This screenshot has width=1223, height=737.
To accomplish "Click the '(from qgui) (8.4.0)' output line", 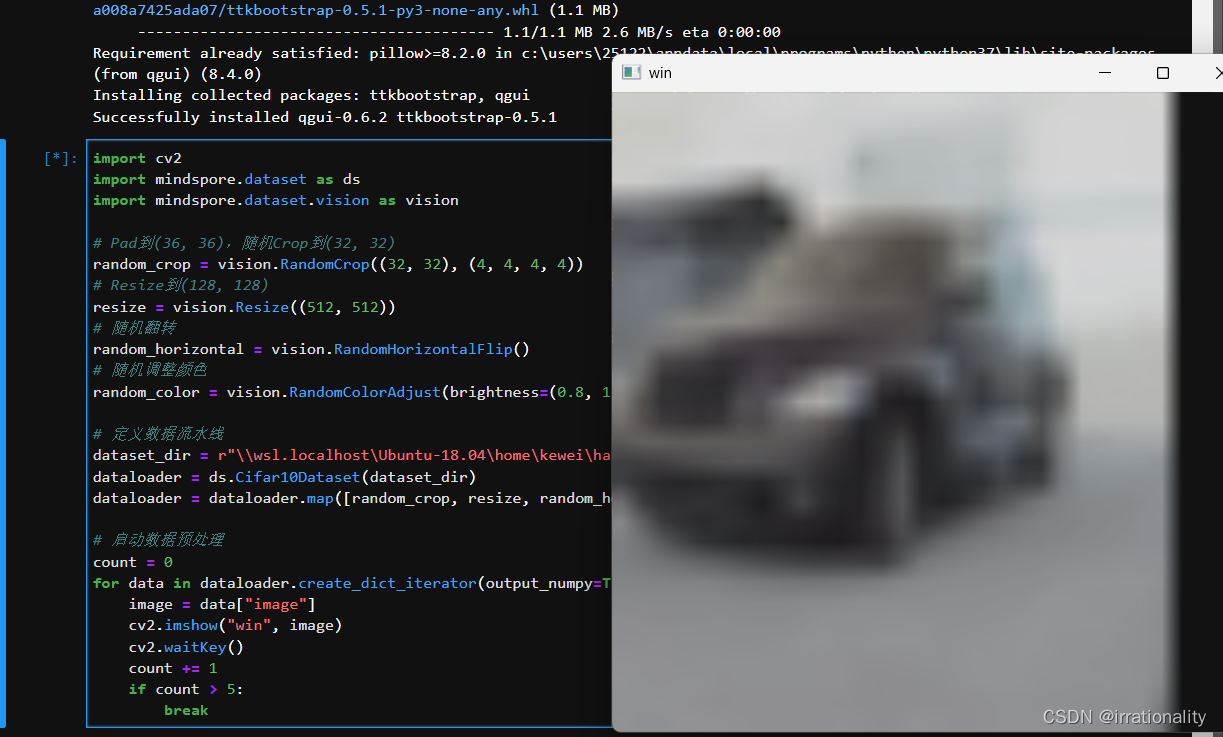I will tap(177, 74).
